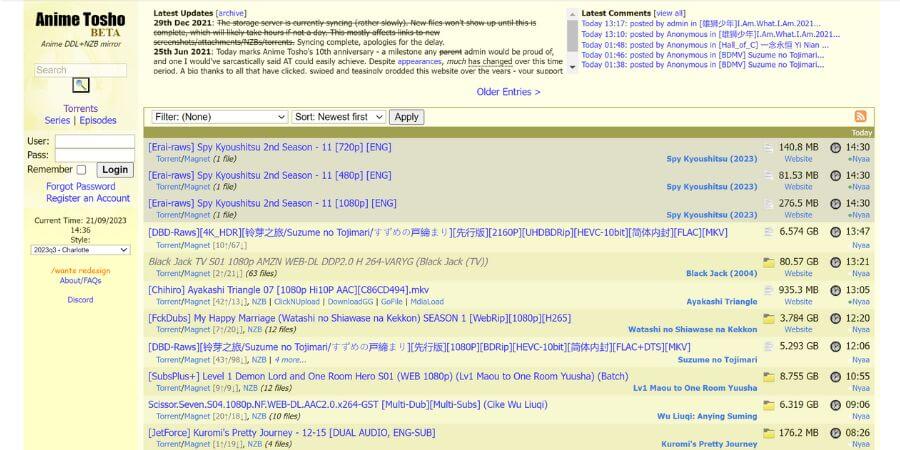Click folder icon beside Black Jack 80.57 GB
Image resolution: width=900 pixels, height=450 pixels.
(769, 262)
